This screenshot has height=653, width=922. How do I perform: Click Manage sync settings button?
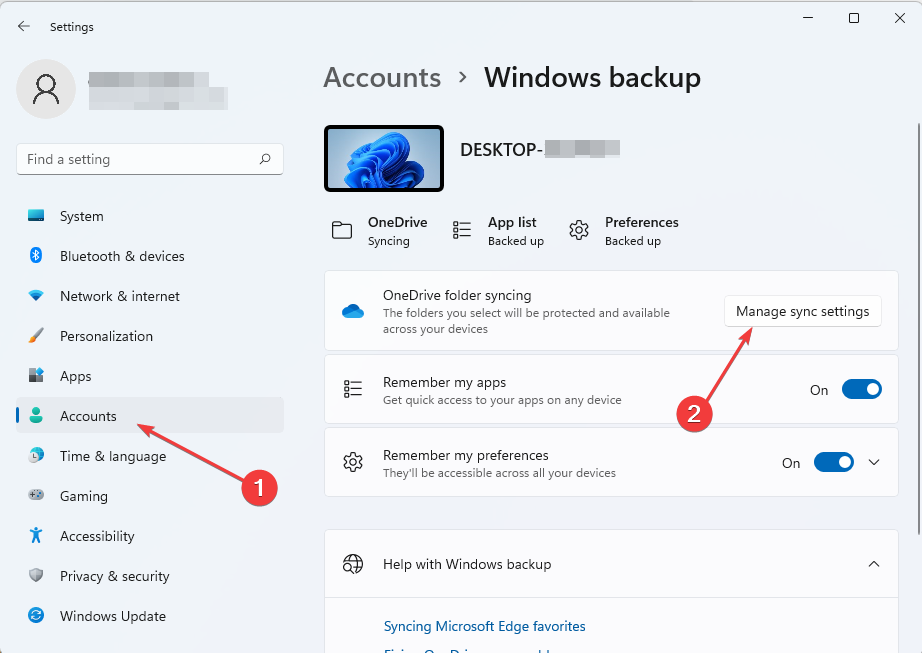point(802,311)
